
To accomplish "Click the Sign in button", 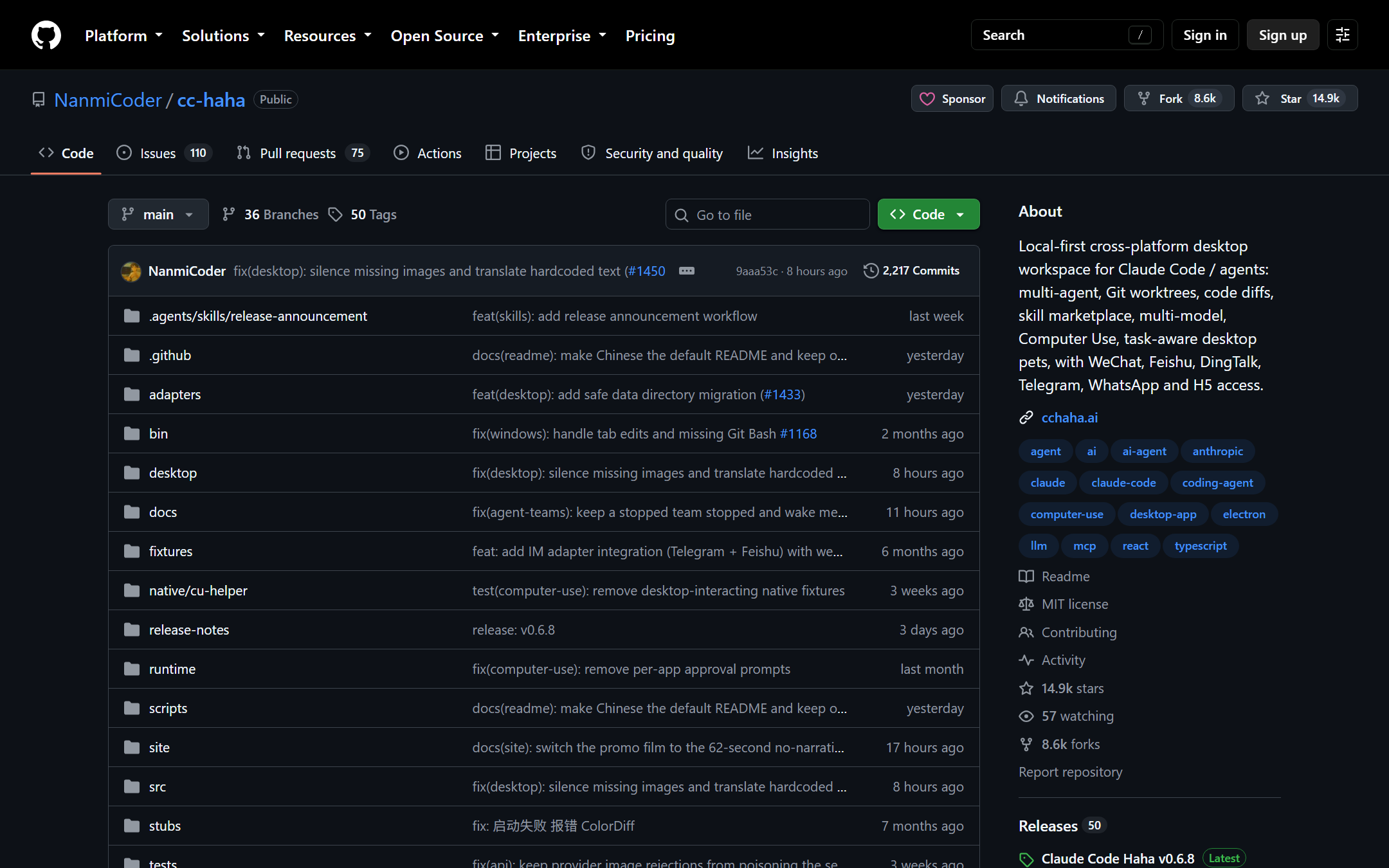I will pyautogui.click(x=1205, y=35).
